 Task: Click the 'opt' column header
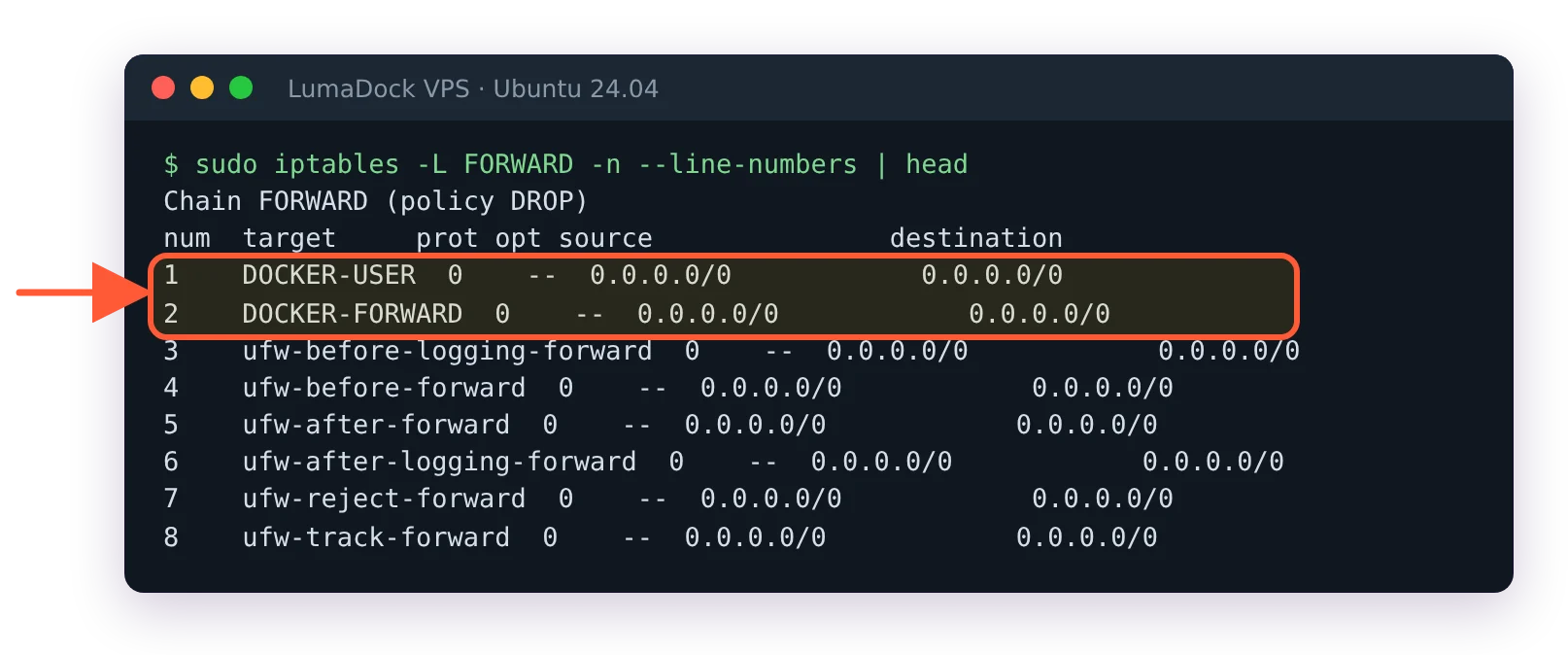click(x=518, y=239)
